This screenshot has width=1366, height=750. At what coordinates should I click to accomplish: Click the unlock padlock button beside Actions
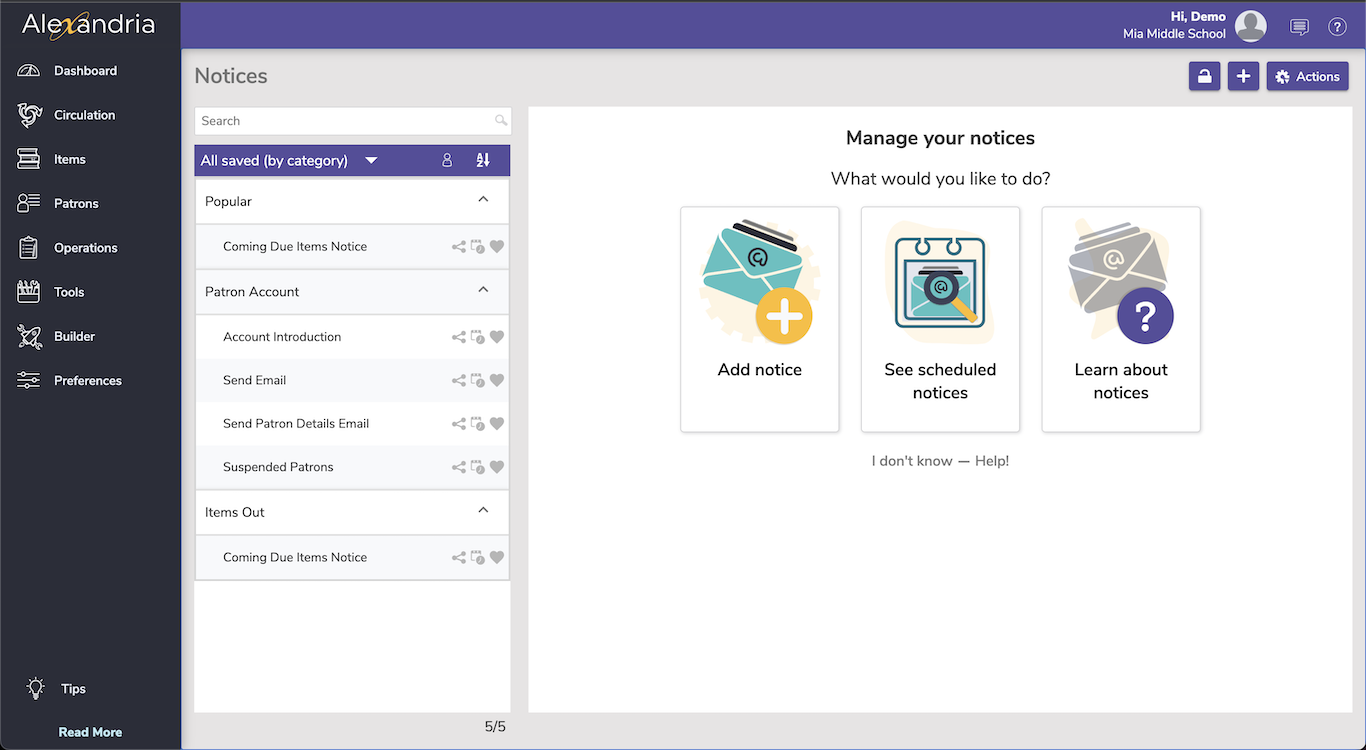pyautogui.click(x=1204, y=77)
